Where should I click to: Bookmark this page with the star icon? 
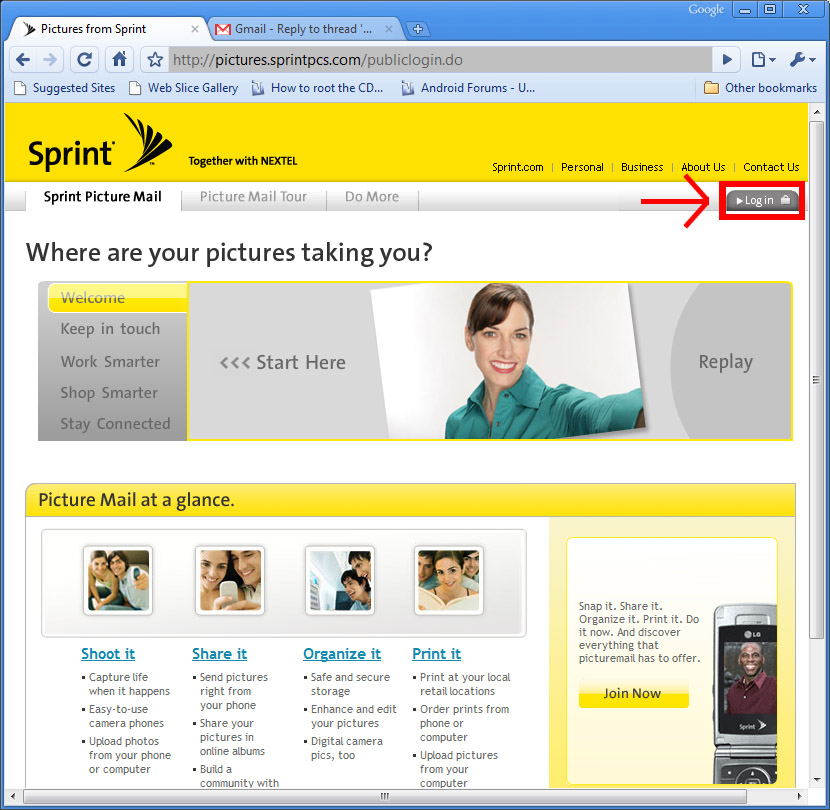155,59
